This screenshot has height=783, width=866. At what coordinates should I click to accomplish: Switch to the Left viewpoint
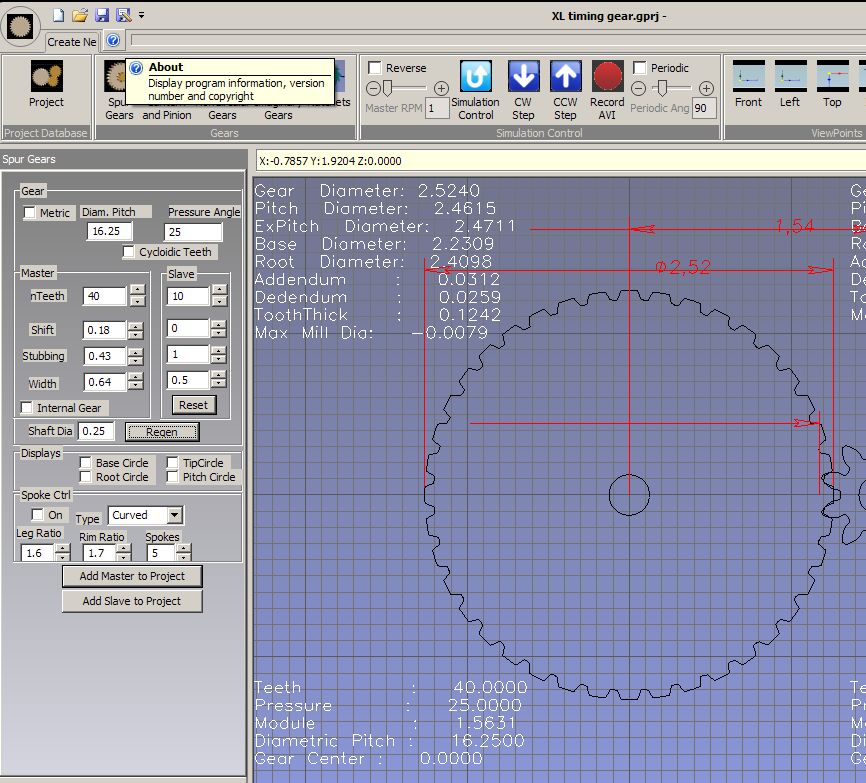790,84
